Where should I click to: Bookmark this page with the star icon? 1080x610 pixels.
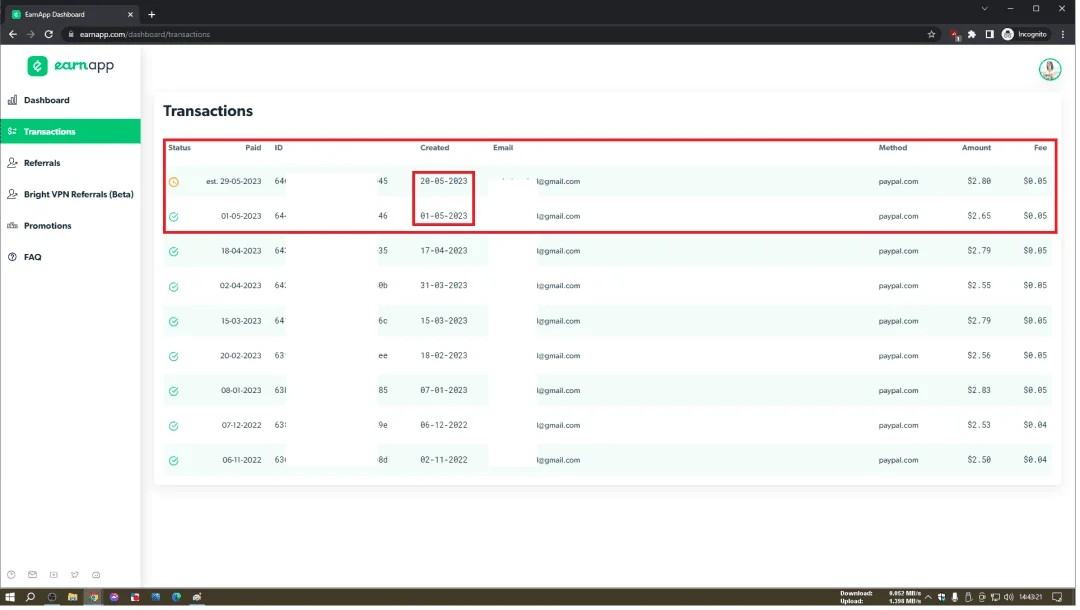tap(933, 34)
